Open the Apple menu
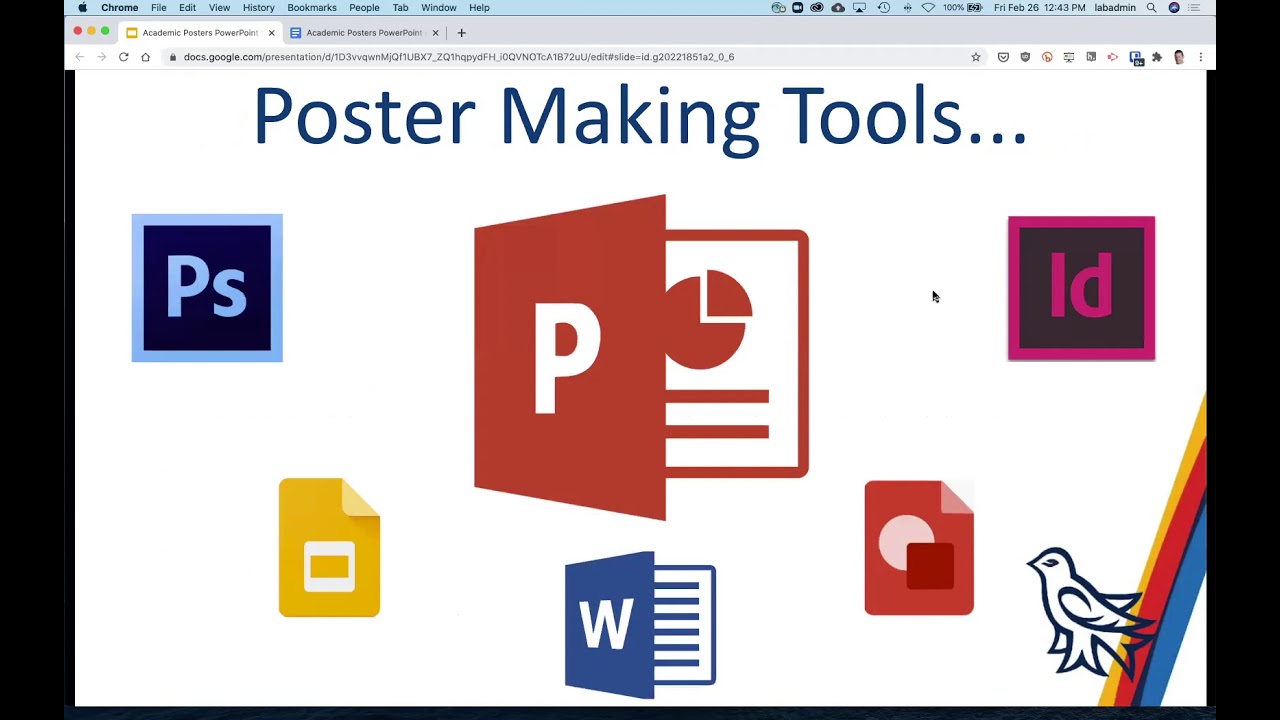Screen dimensions: 1280x720 (x=83, y=8)
